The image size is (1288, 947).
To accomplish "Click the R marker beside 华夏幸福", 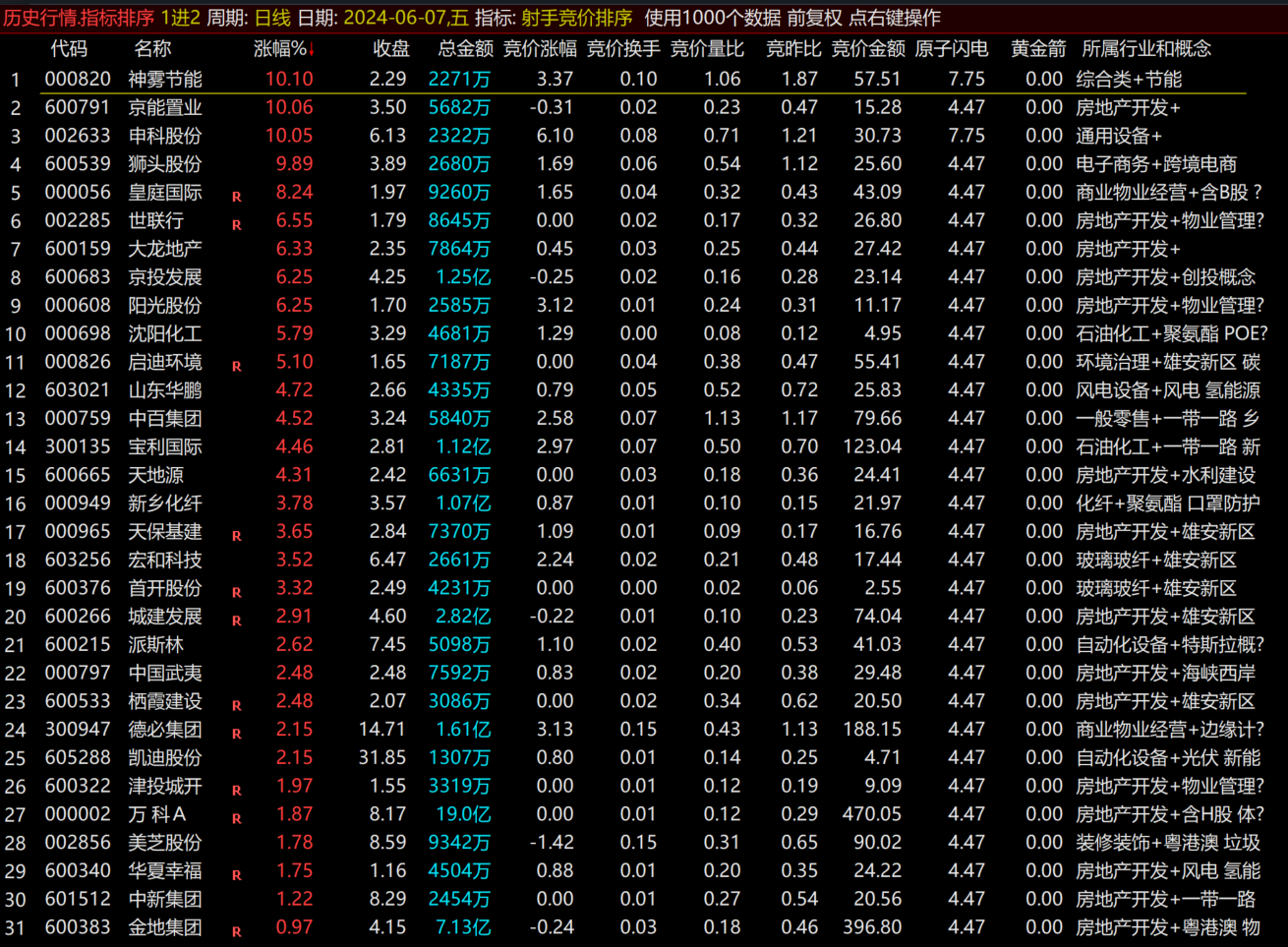I will [236, 875].
